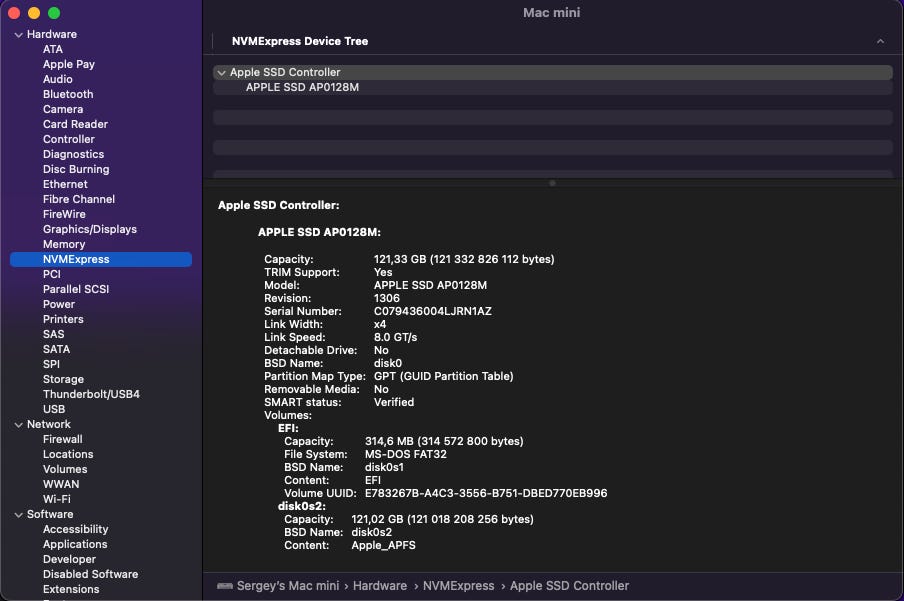Show Memory information

tap(64, 245)
